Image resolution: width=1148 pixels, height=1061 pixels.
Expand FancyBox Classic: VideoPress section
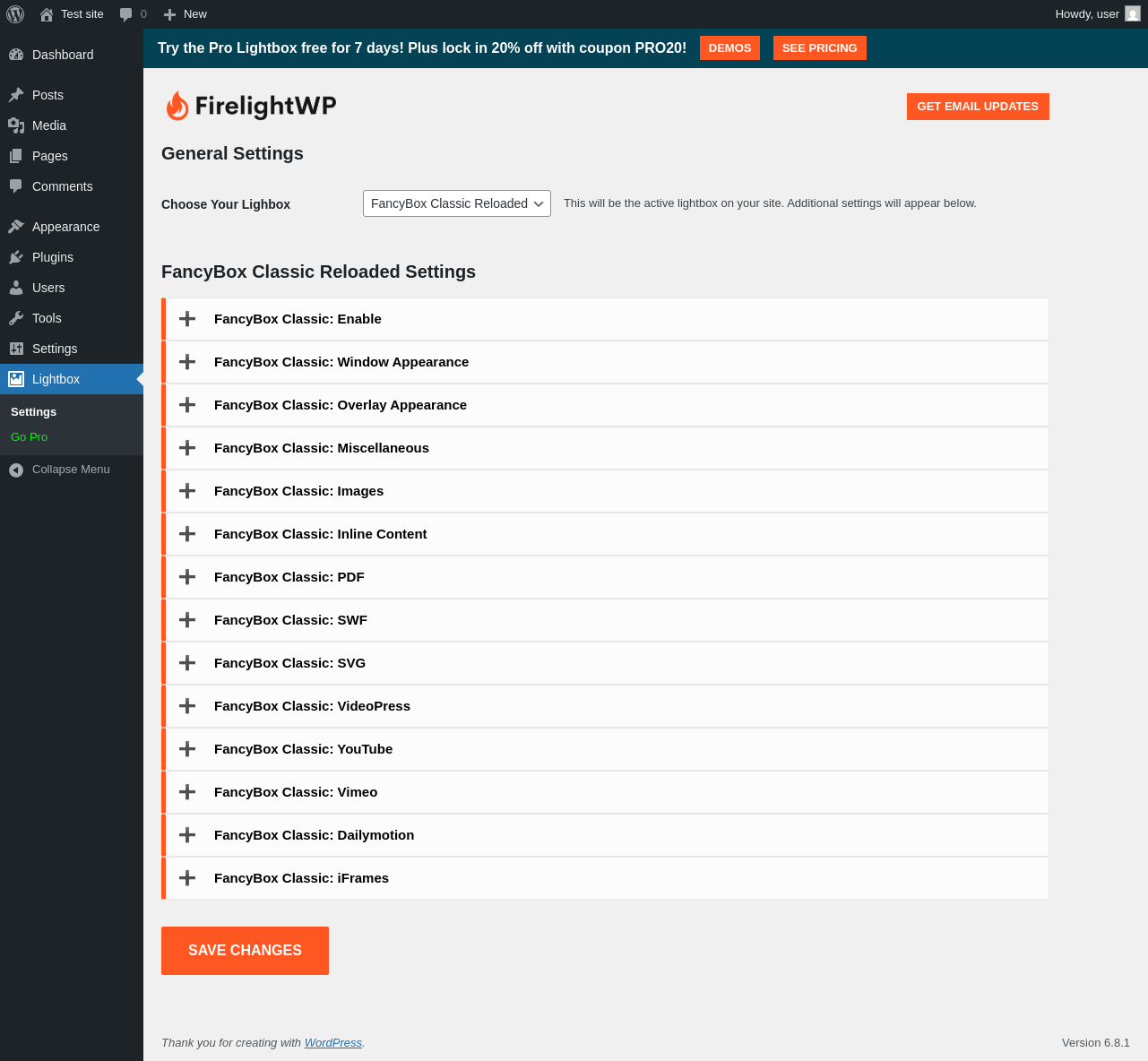coord(605,706)
